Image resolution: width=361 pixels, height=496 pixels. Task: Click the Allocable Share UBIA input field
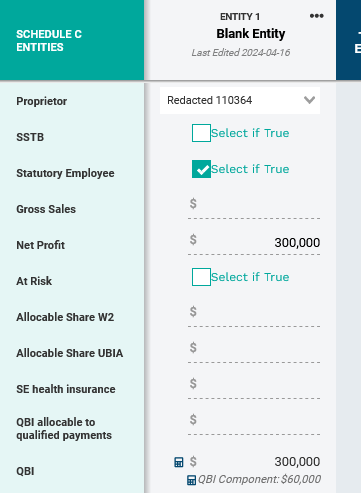click(x=254, y=351)
